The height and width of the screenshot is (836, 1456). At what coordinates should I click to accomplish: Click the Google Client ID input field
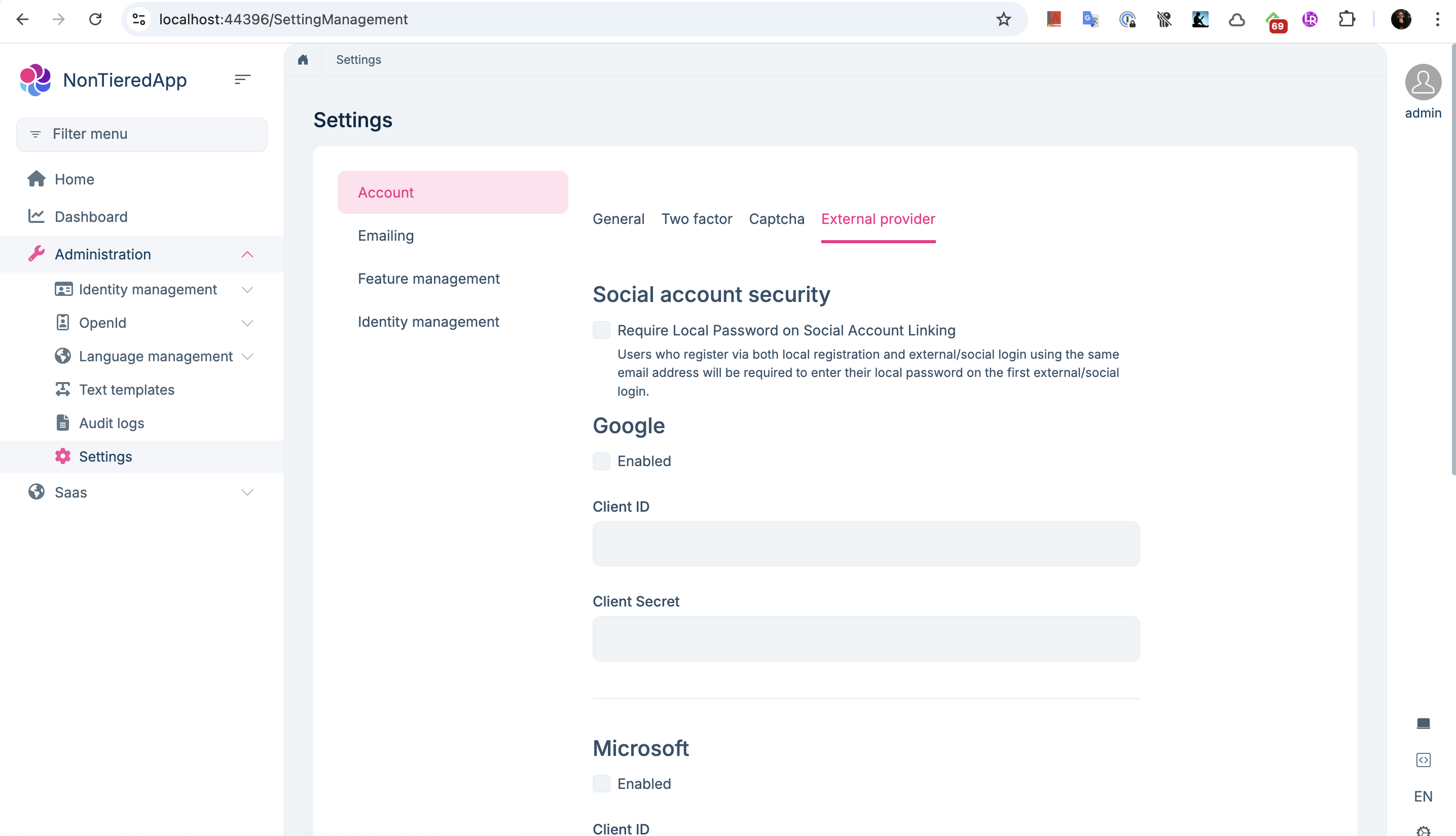click(x=865, y=544)
